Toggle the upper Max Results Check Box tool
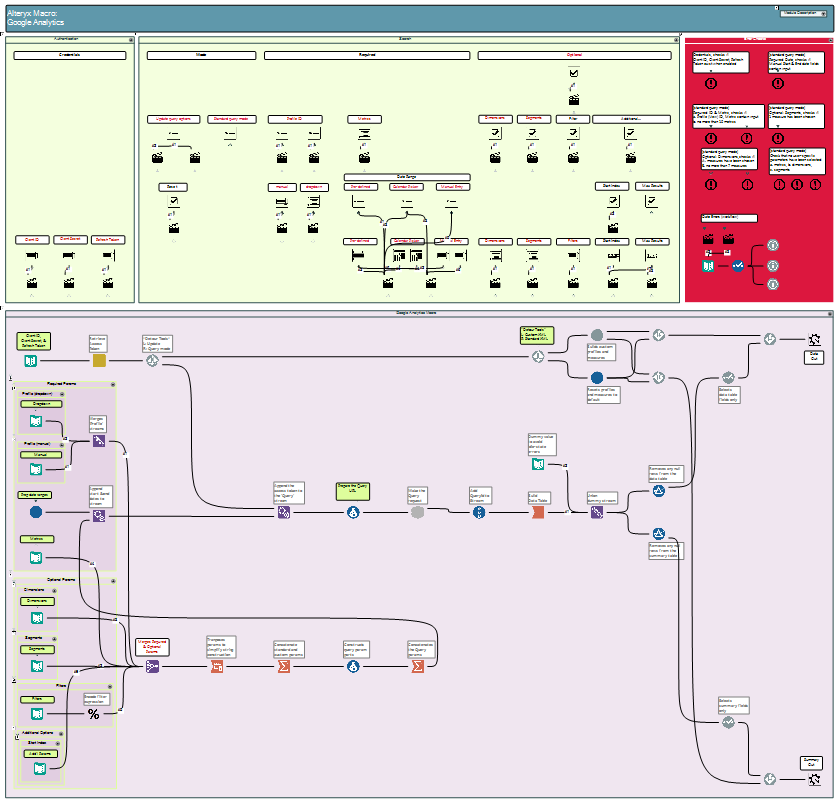 (x=651, y=201)
